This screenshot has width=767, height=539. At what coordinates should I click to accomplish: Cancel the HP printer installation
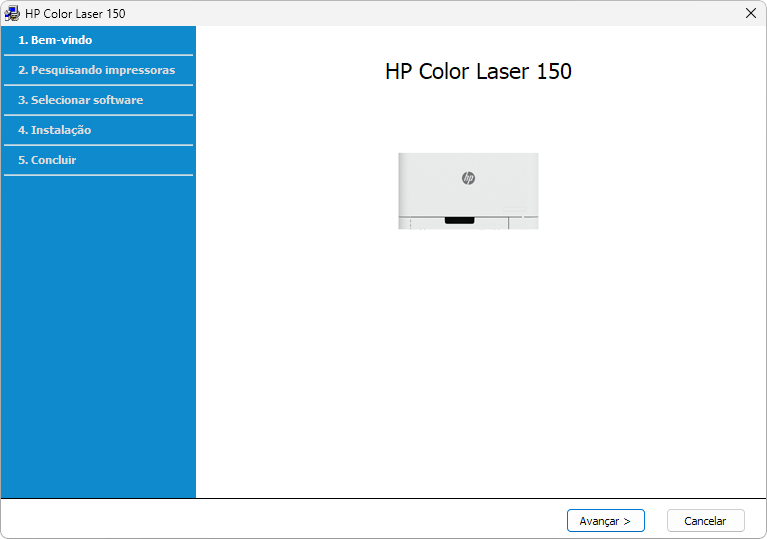point(705,520)
